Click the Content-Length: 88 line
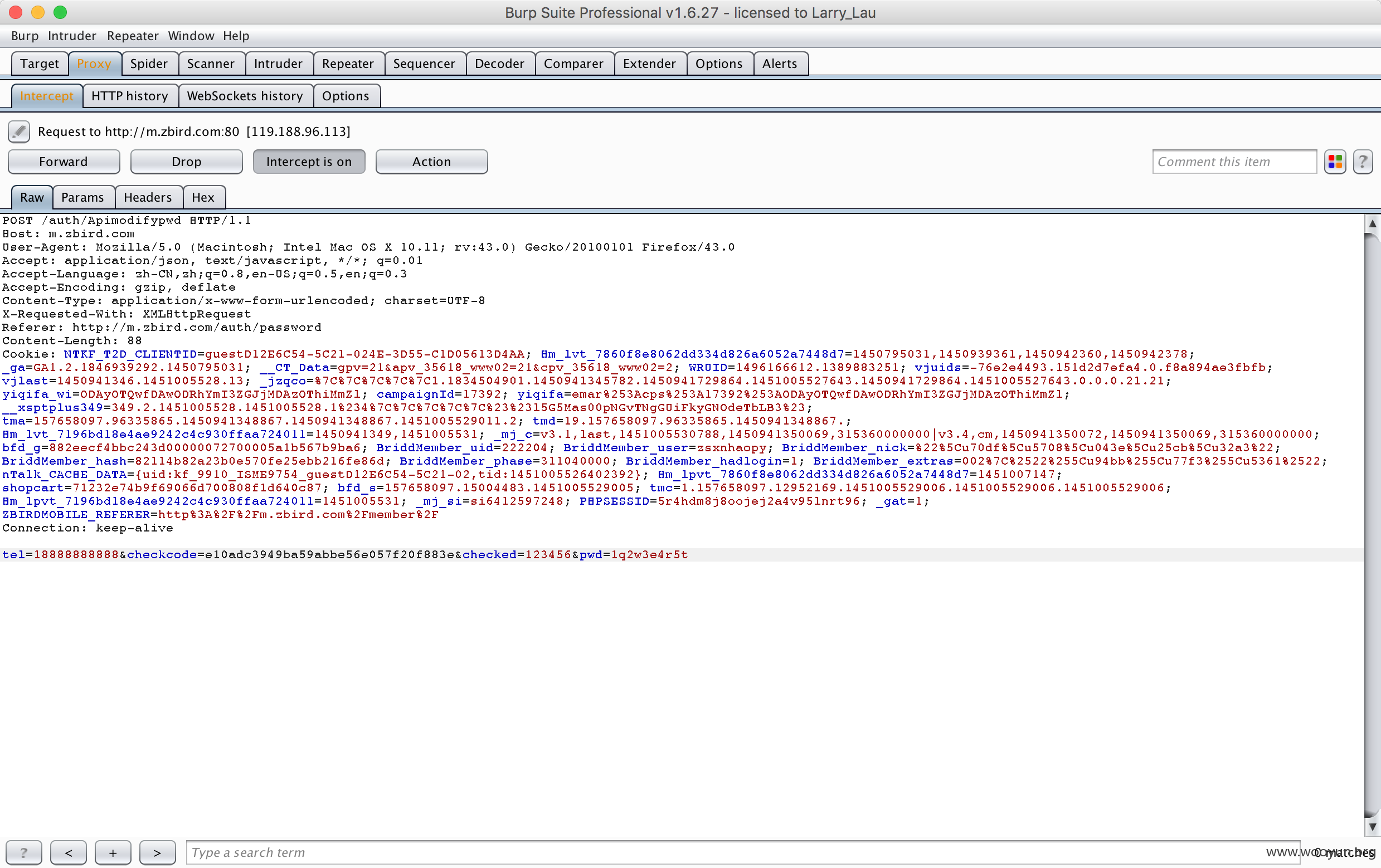 [x=72, y=340]
